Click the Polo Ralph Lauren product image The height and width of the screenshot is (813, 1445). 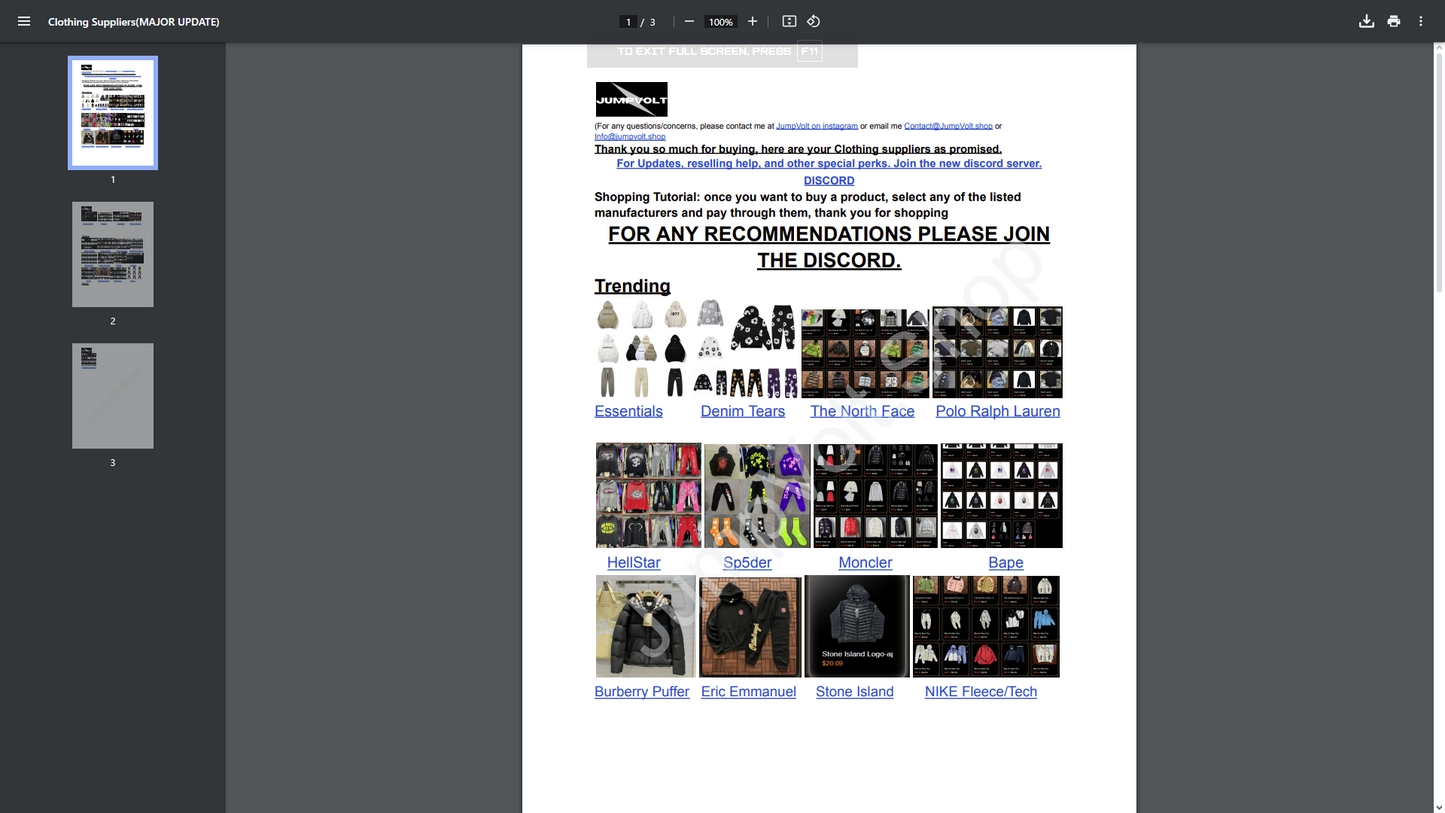(998, 352)
